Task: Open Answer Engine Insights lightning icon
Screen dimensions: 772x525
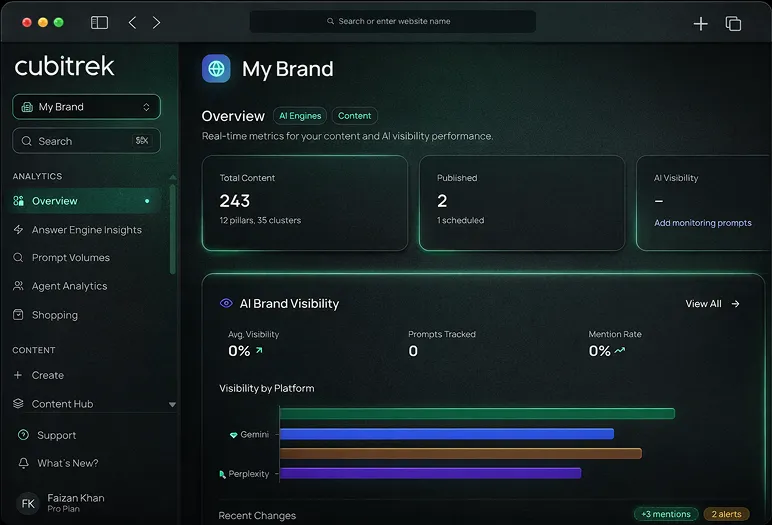Action: tap(19, 230)
